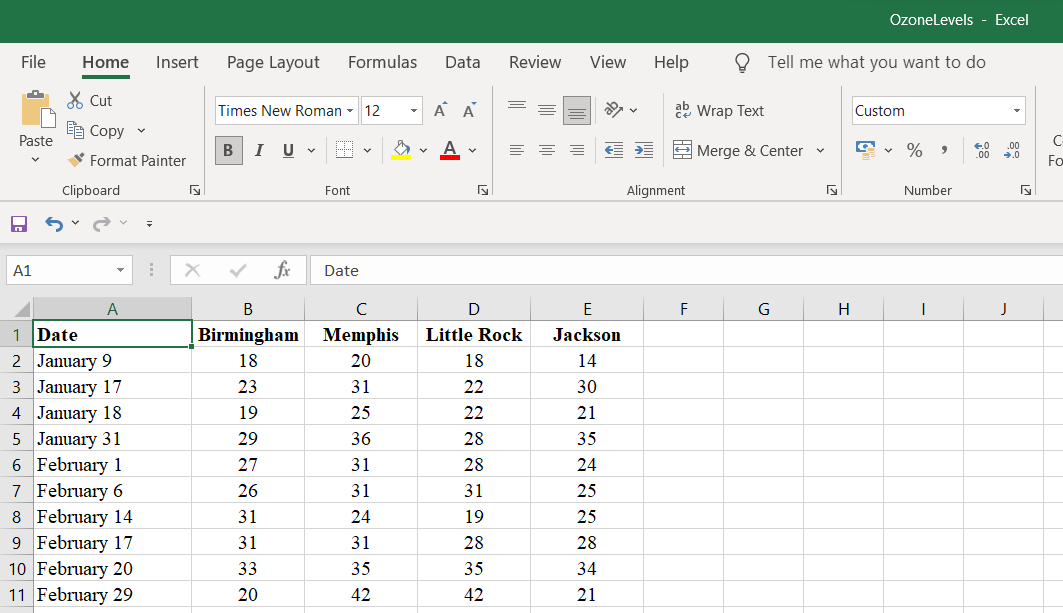Open underline style dropdown arrow
Screen dimensions: 1063x613
(x=311, y=150)
